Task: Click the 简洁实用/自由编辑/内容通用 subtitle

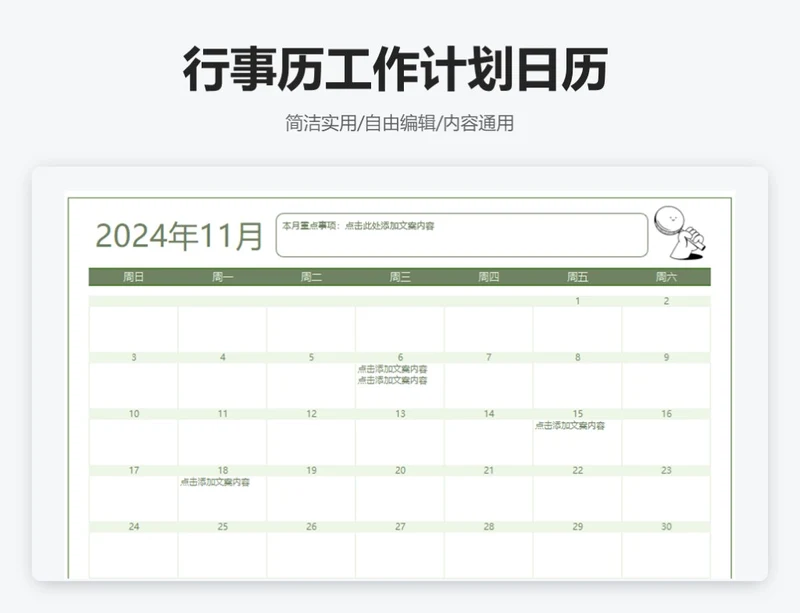Action: [399, 124]
